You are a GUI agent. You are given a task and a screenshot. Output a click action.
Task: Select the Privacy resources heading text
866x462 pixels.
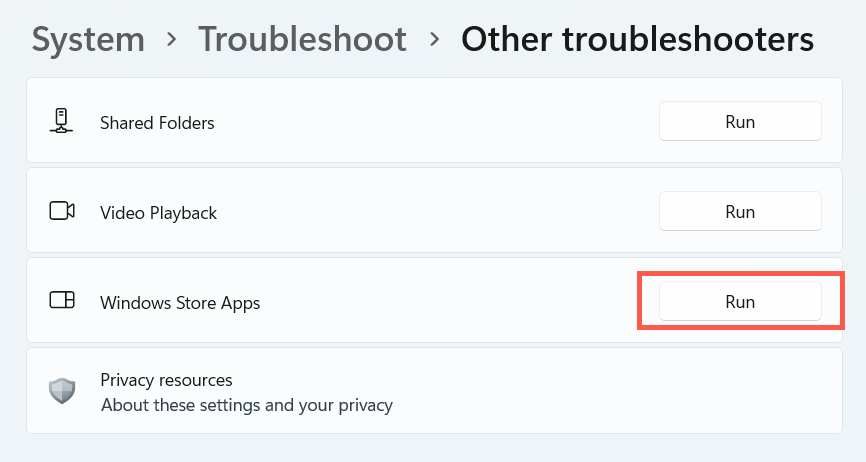pos(166,380)
